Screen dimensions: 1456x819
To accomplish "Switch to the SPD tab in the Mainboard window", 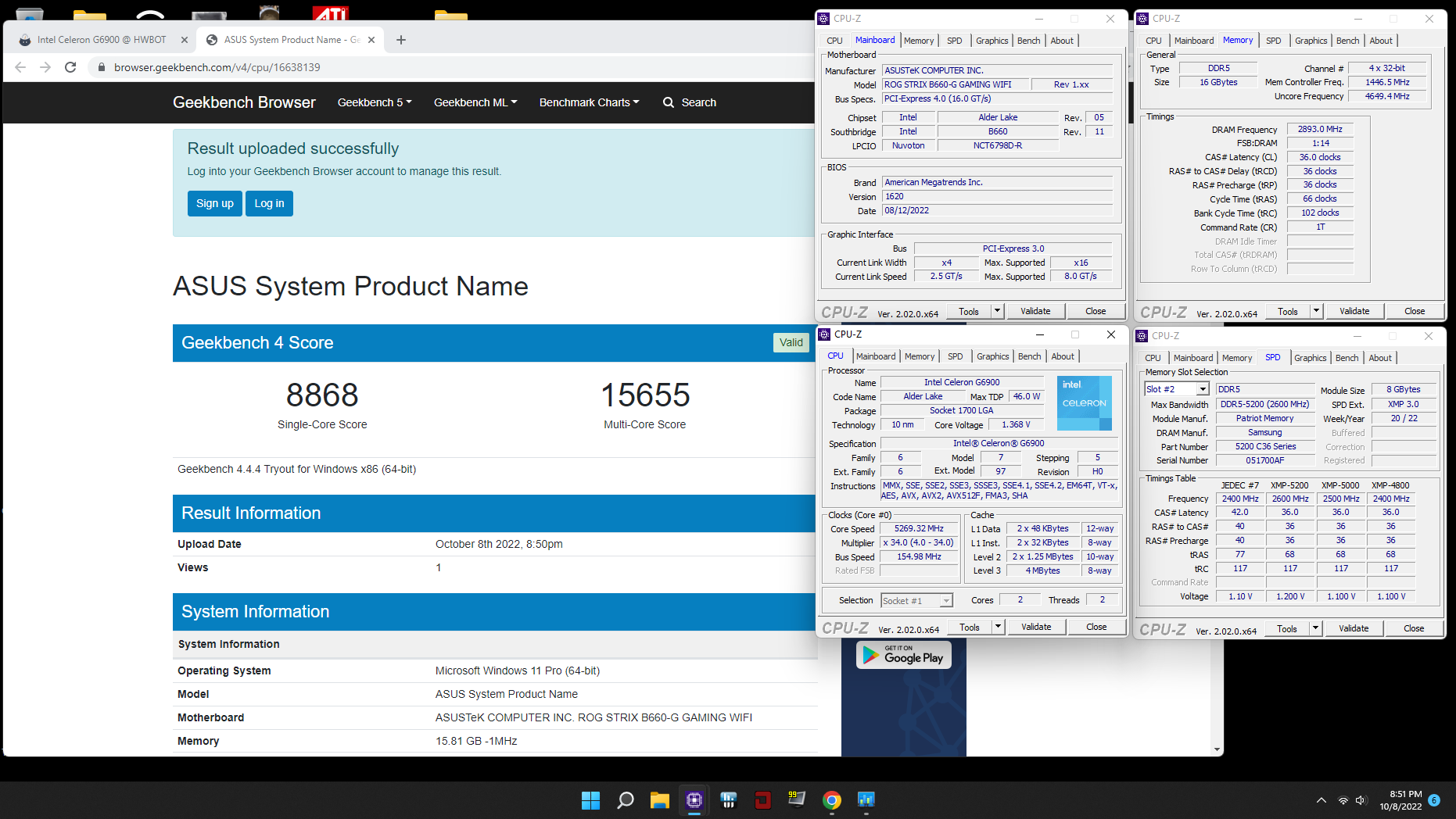I will point(955,41).
